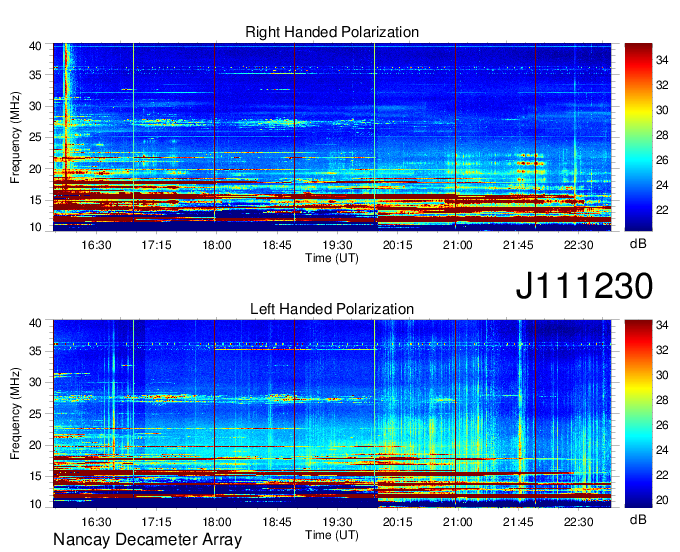This screenshot has height=552, width=680.
Task: Click 35 MHz tick on Left Handed frequency axis
Action: pyautogui.click(x=36, y=351)
